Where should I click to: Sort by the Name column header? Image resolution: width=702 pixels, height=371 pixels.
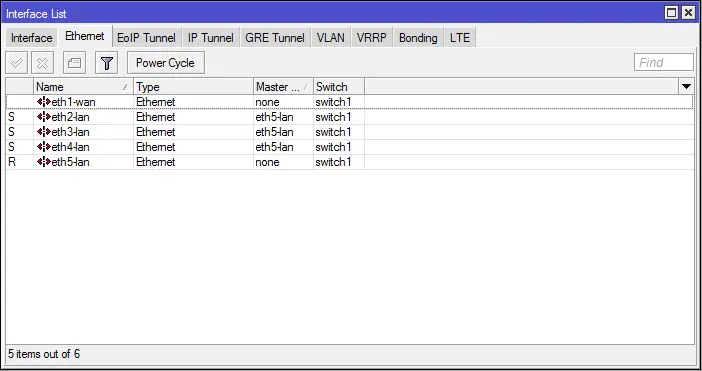[83, 86]
